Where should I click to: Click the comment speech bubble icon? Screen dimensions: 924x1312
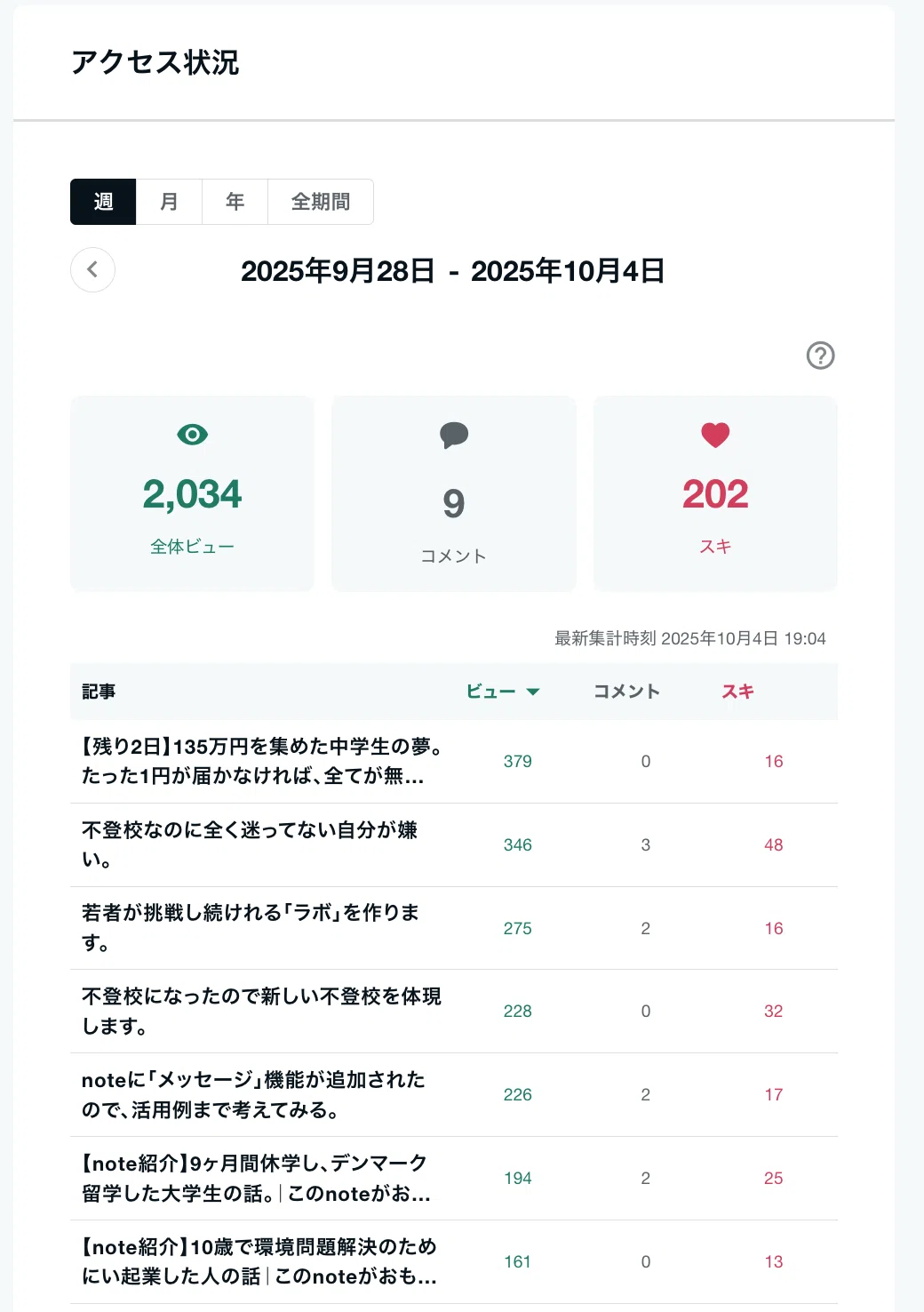click(x=454, y=435)
